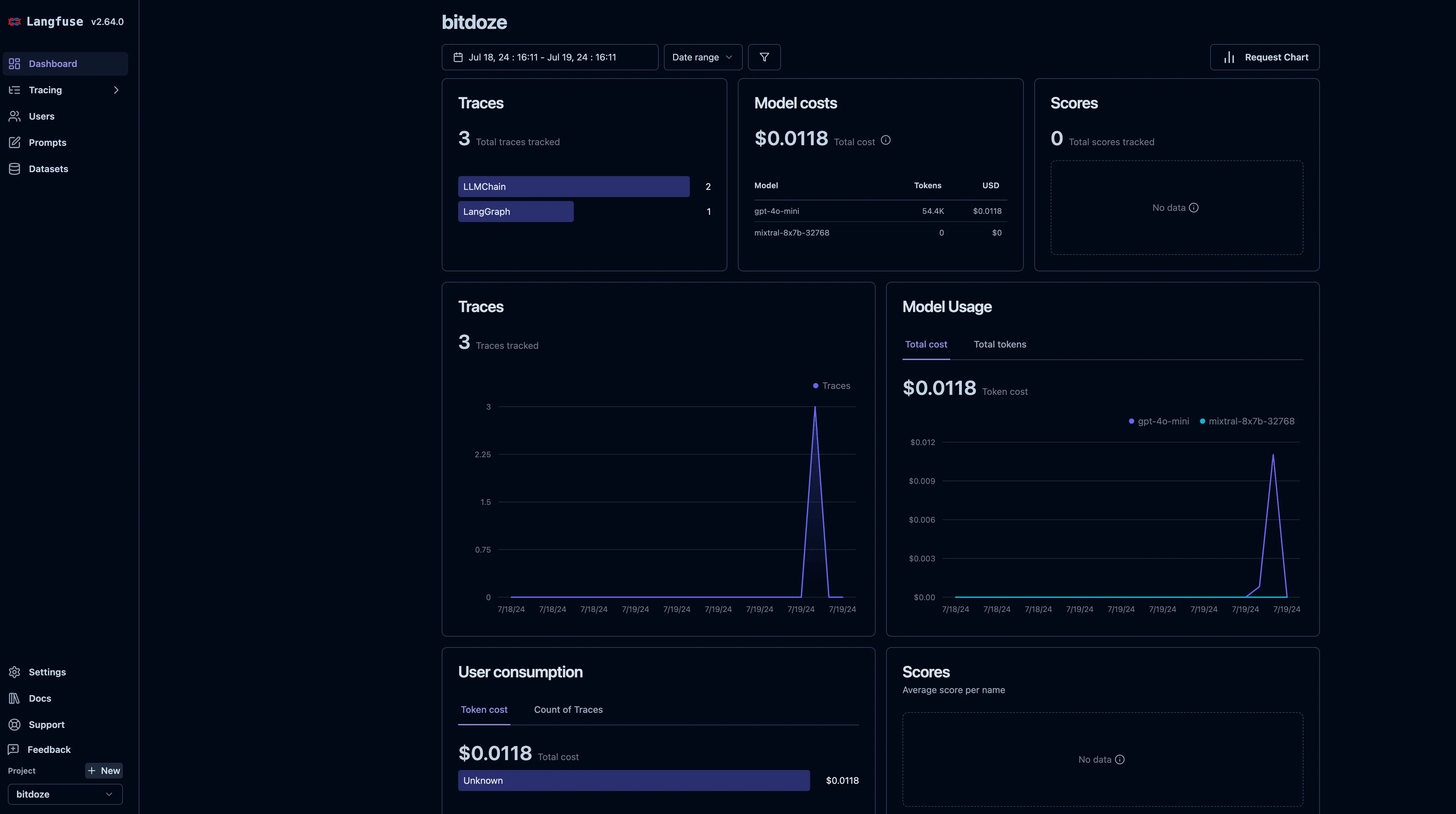Open the Count of Traces tab
This screenshot has height=814, width=1456.
[568, 710]
